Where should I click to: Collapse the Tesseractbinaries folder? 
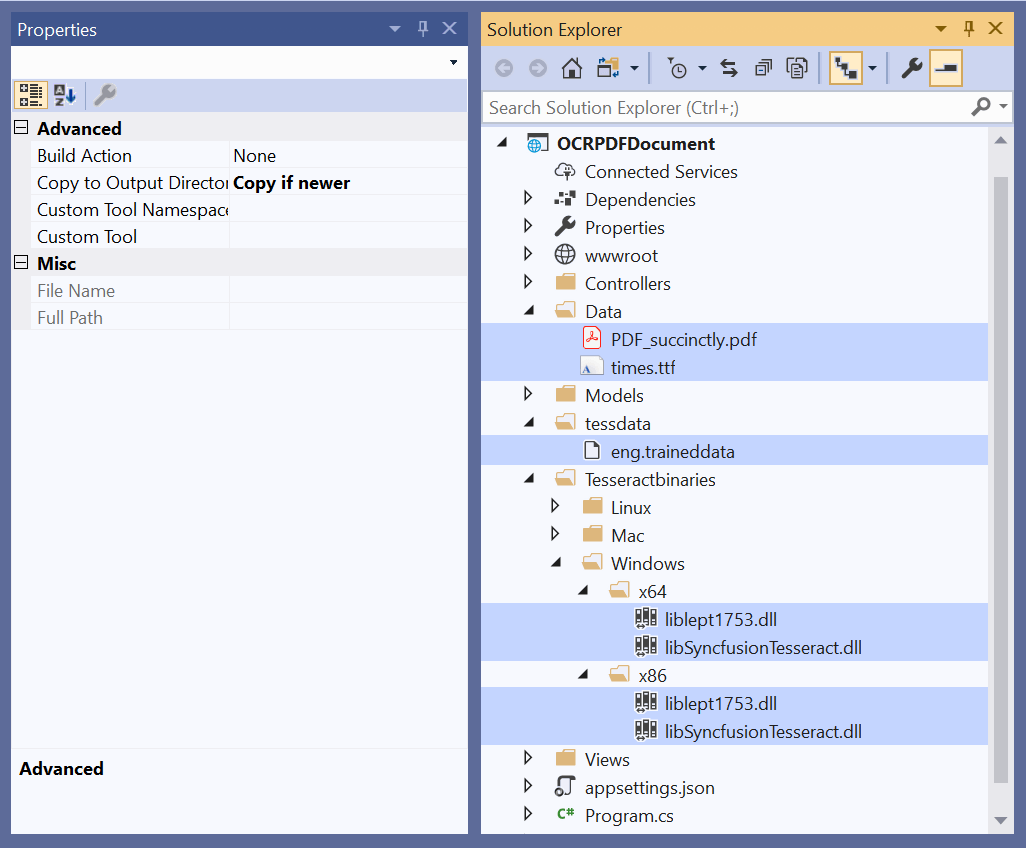click(x=528, y=479)
